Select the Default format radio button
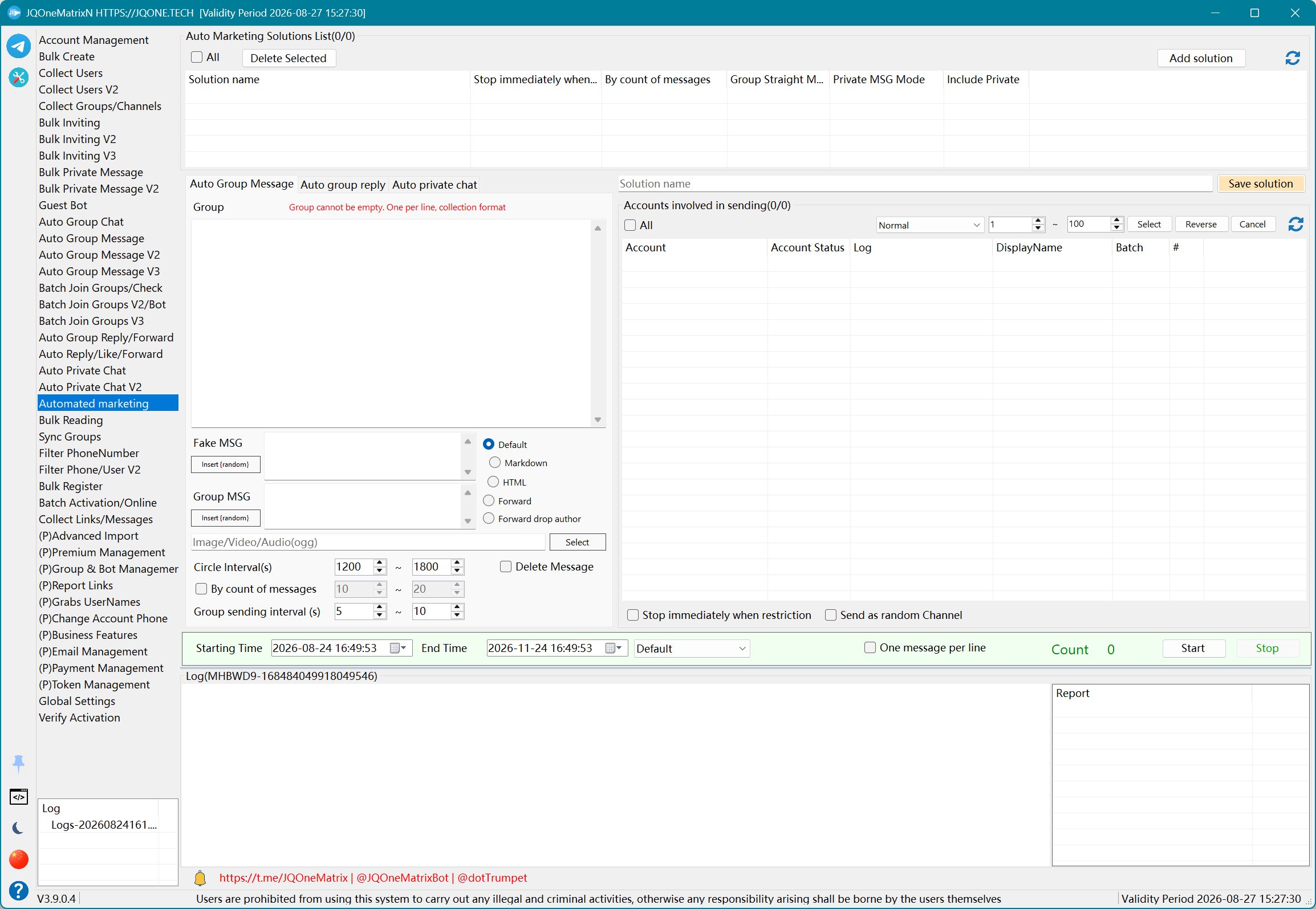Viewport: 1316px width, 909px height. [489, 444]
